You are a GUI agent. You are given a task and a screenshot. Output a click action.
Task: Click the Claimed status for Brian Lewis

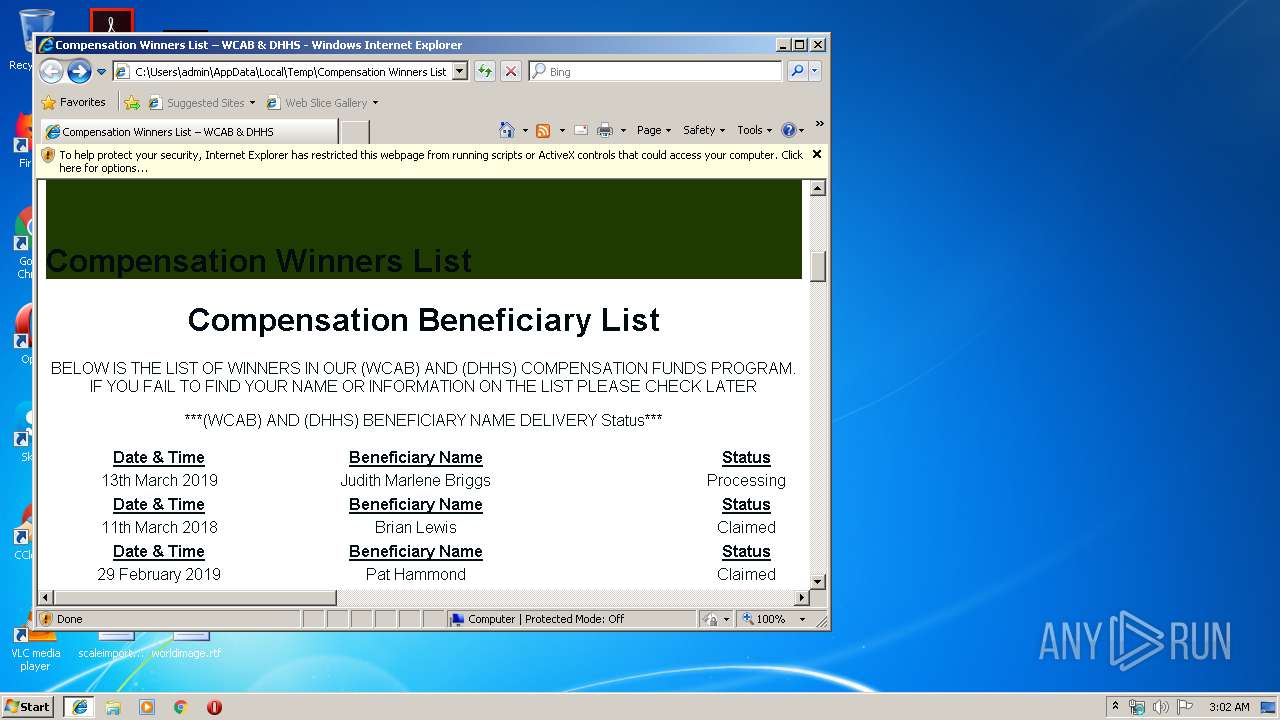click(746, 527)
